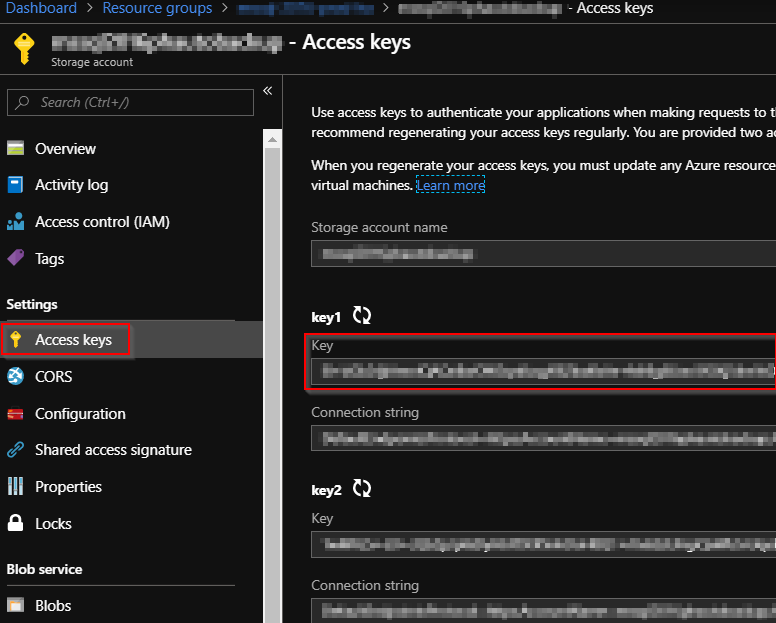Open the Locks page
Screen dimensions: 776x623
click(53, 524)
